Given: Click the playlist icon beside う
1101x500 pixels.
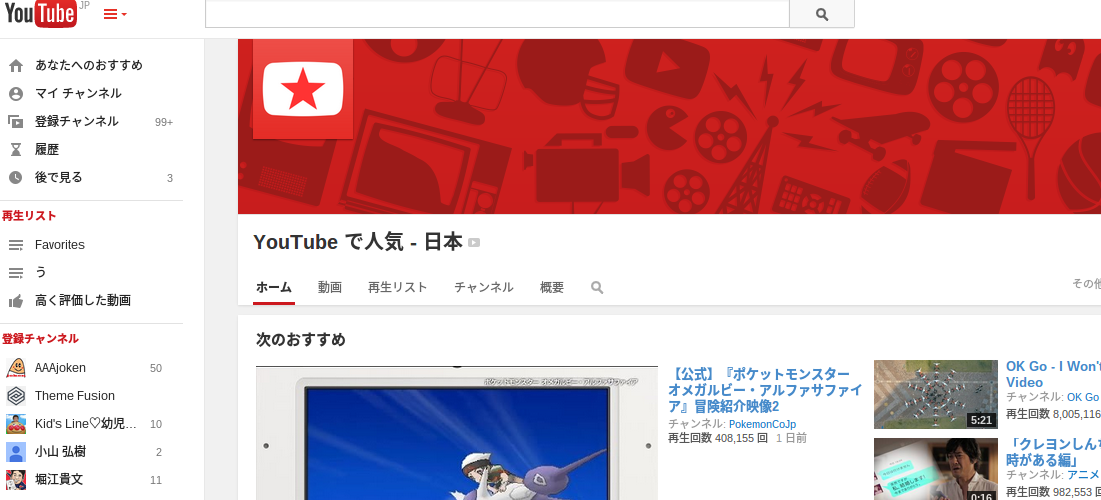Looking at the screenshot, I should pos(15,272).
